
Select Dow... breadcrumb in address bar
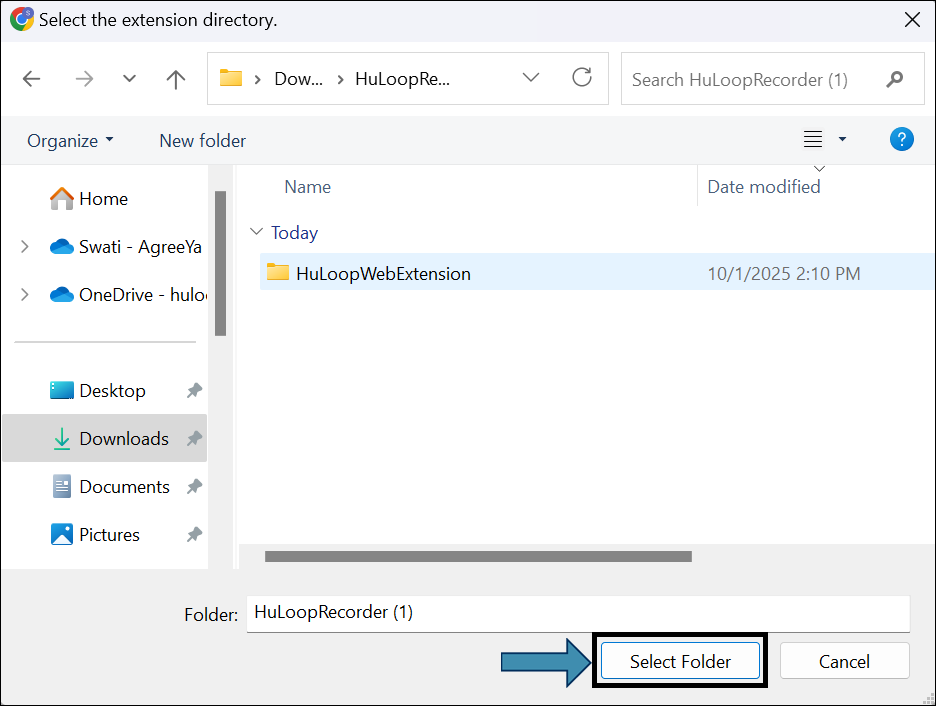pos(298,79)
